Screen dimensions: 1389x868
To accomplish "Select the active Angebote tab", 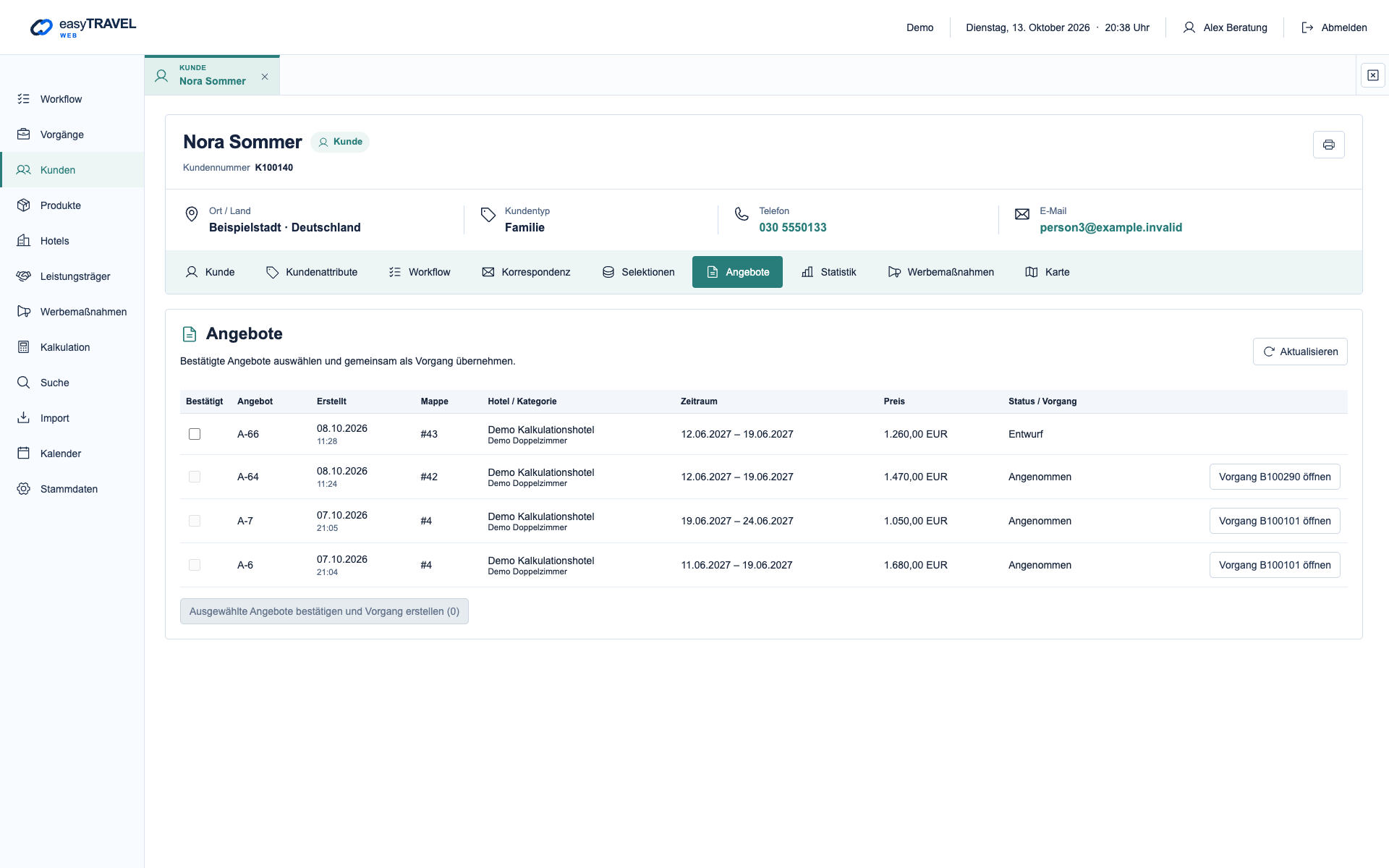I will pos(737,272).
